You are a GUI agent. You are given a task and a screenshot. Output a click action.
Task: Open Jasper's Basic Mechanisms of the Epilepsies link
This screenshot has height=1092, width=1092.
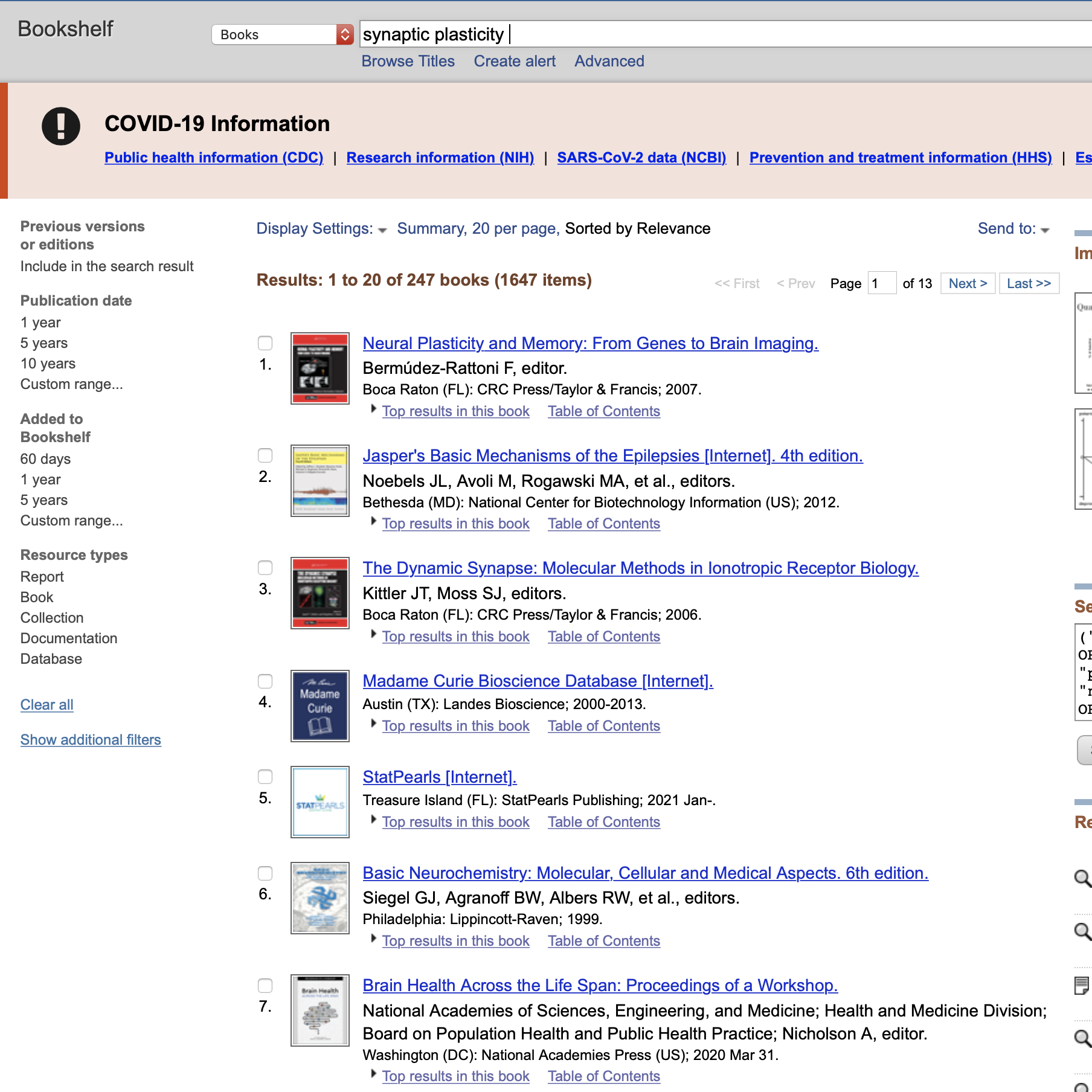[612, 455]
